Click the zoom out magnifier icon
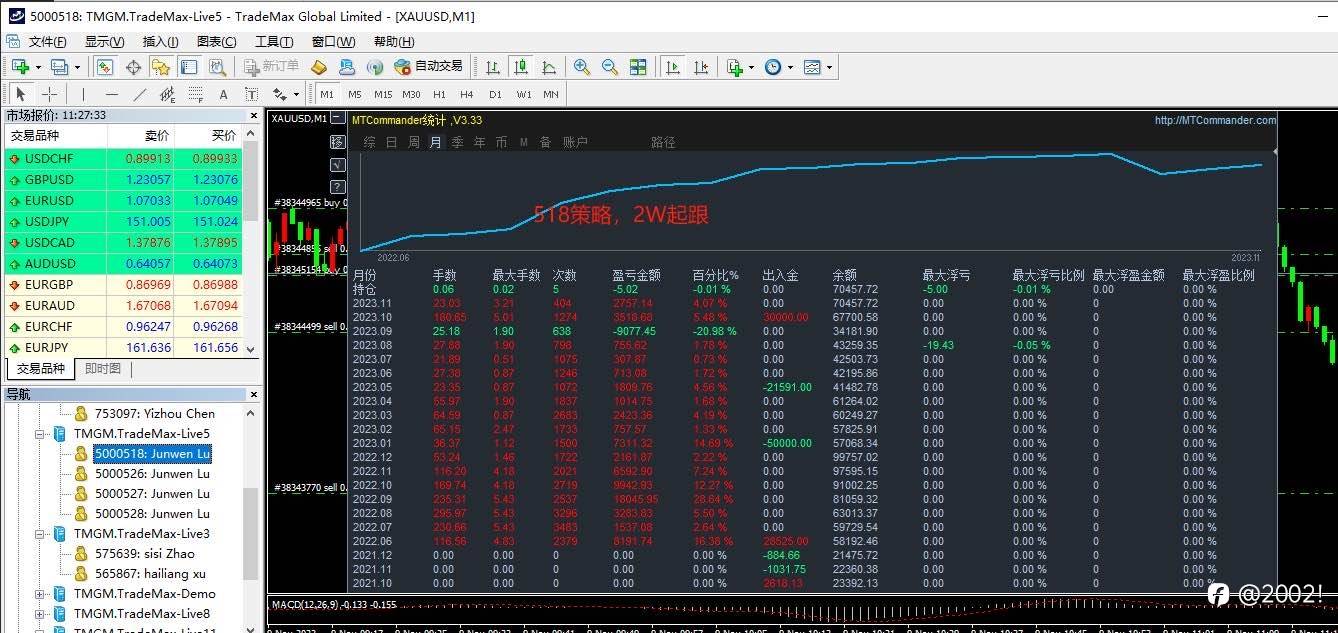Screen dimensions: 1338x633 (610, 67)
